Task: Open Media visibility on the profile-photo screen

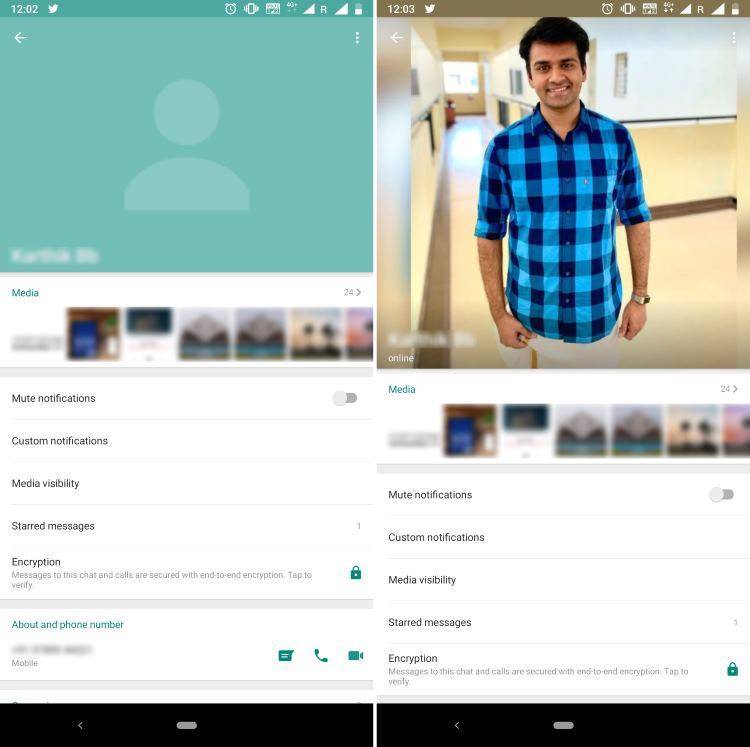Action: click(422, 580)
